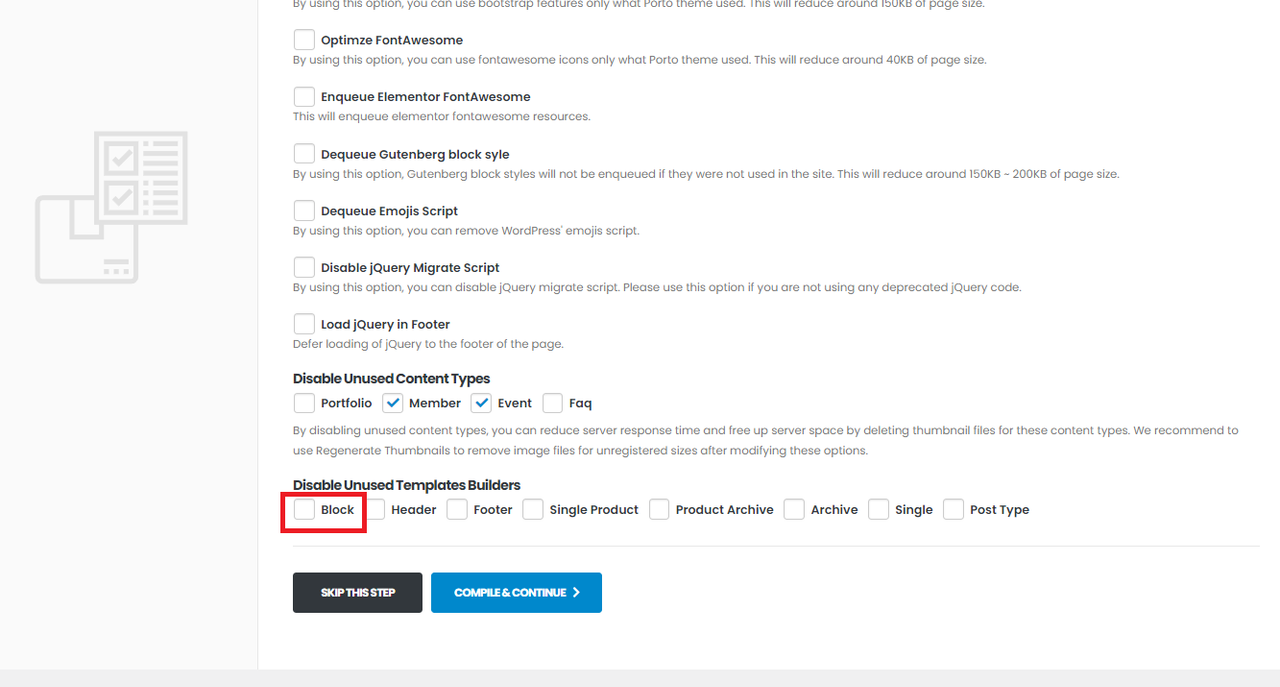Check the Block template builder box
The height and width of the screenshot is (687, 1280).
point(304,509)
